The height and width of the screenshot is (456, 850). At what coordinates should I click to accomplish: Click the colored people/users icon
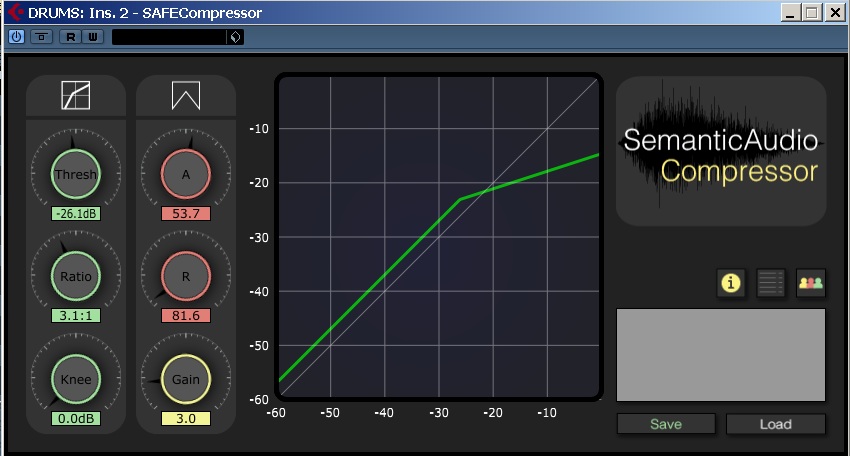click(811, 283)
